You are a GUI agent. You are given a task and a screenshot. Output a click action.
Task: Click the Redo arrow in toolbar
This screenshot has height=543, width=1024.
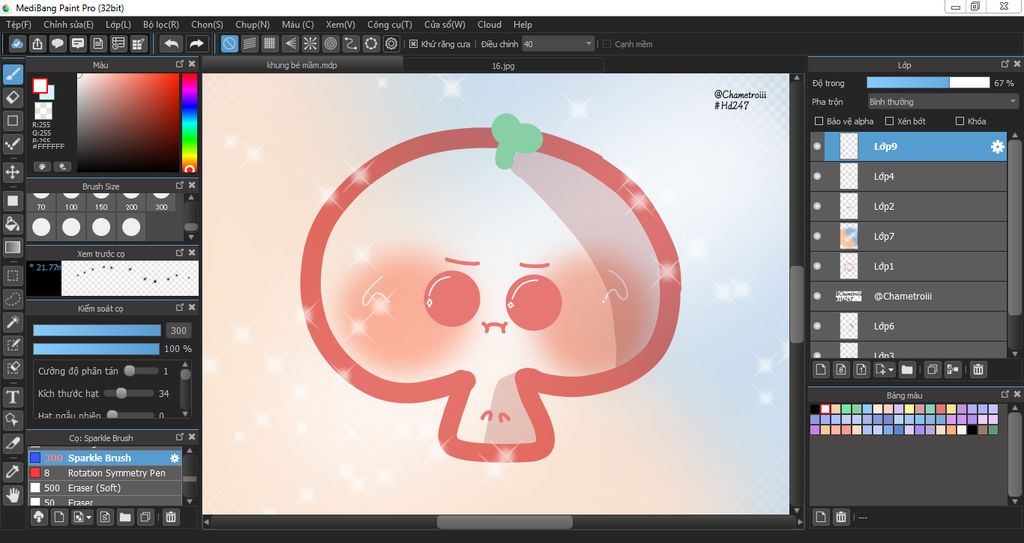tap(196, 44)
